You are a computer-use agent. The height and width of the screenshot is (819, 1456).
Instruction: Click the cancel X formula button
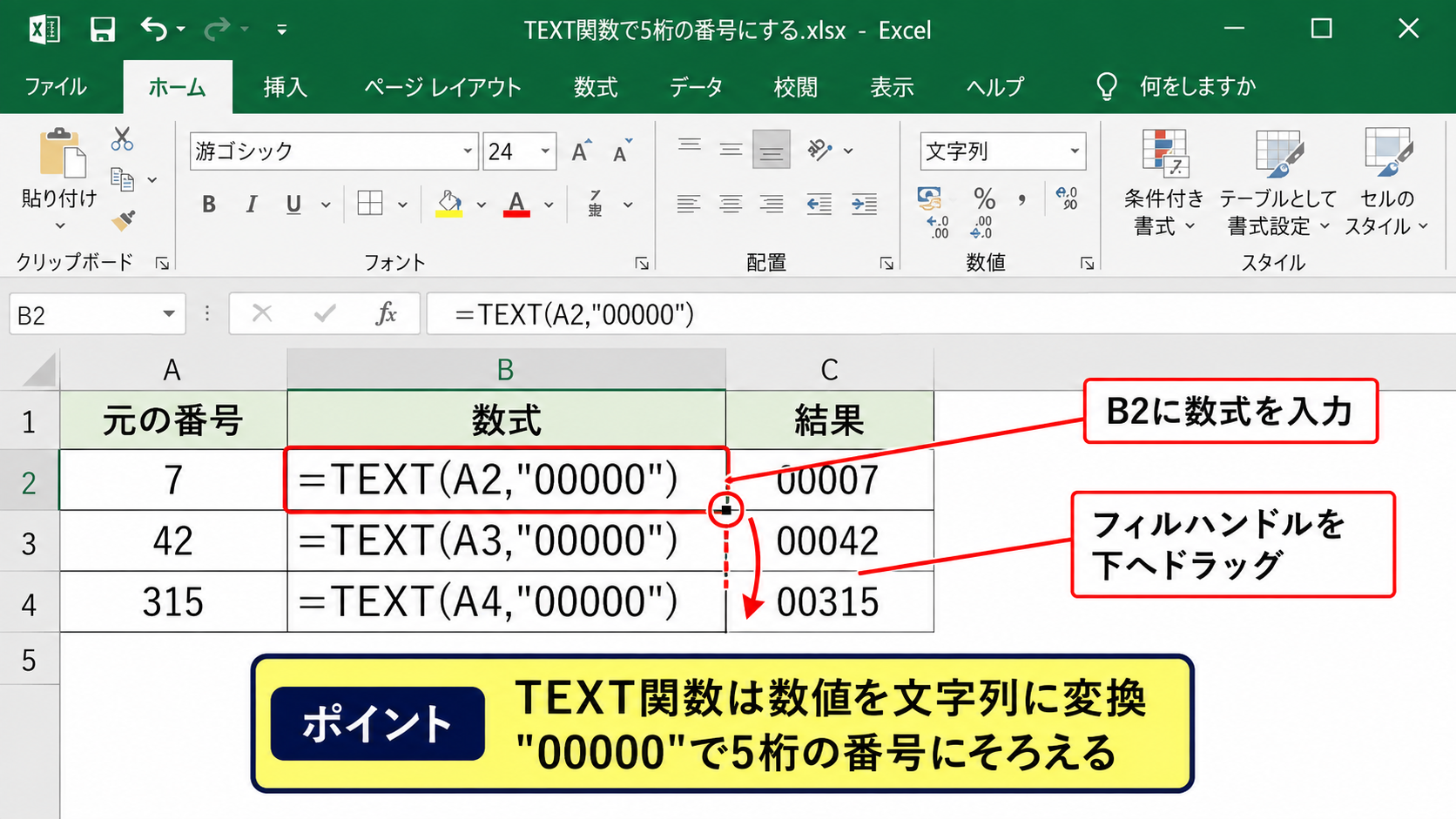tap(262, 313)
